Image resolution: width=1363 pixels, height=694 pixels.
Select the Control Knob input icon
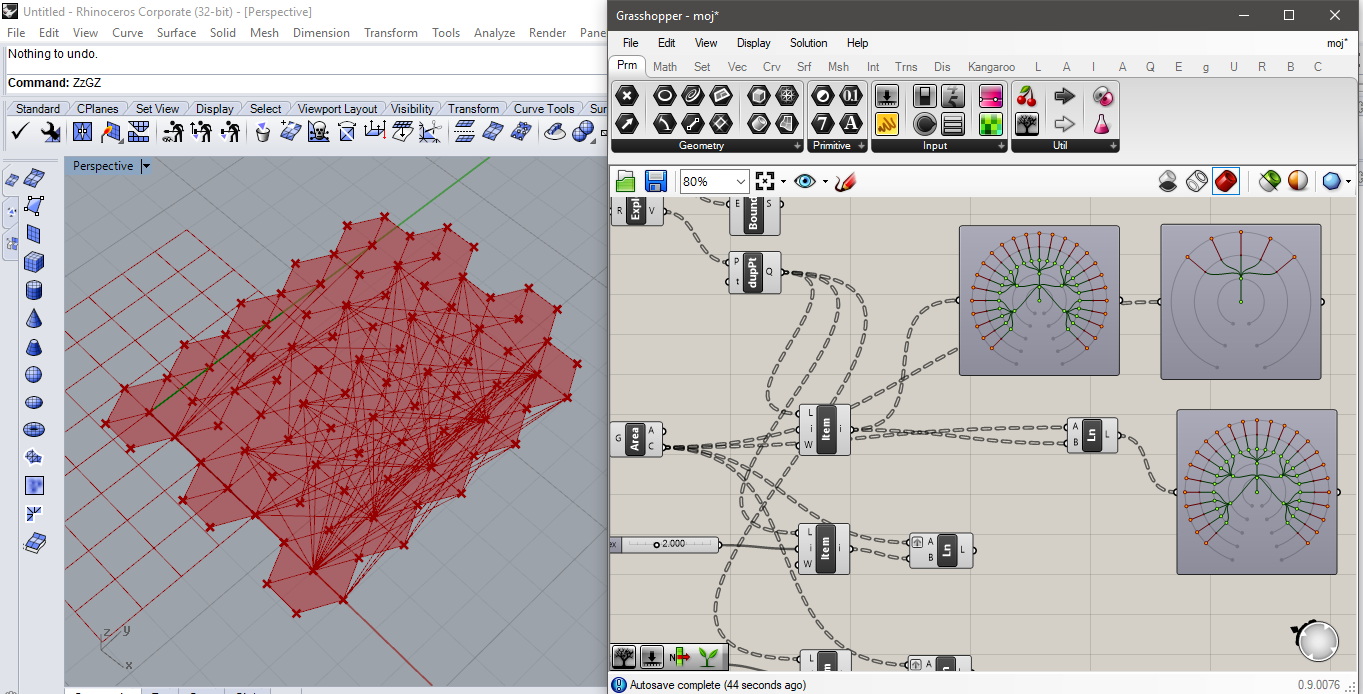click(925, 124)
